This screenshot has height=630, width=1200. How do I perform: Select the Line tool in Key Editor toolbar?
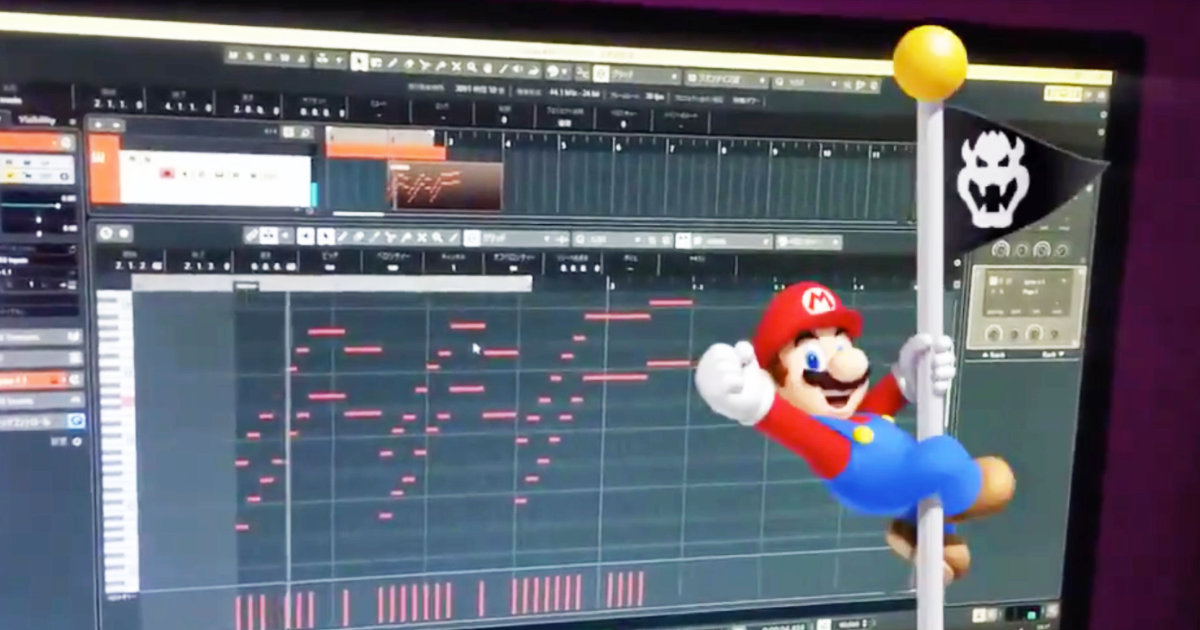(x=454, y=238)
